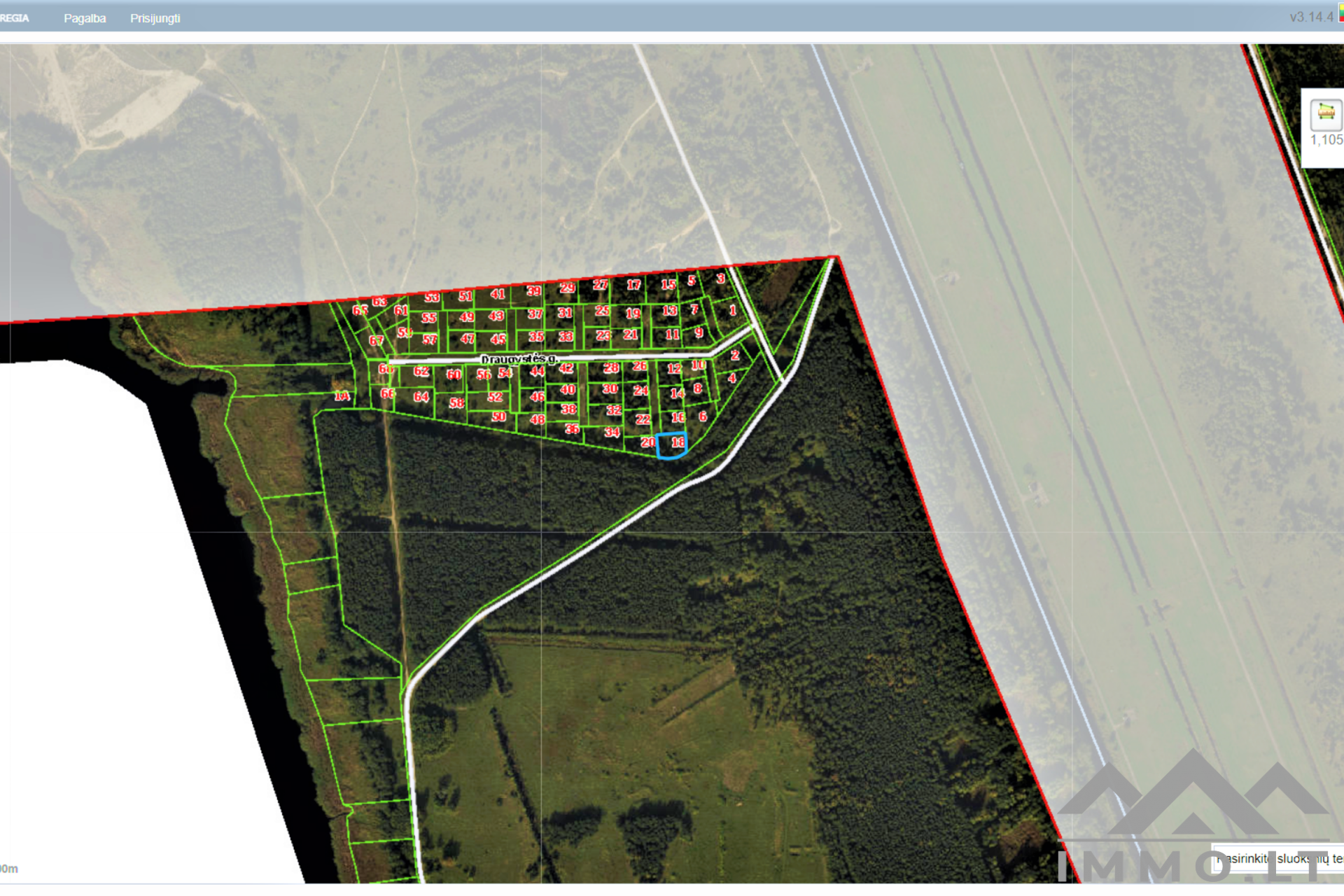The height and width of the screenshot is (896, 1344).
Task: Click parcel label 49
Action: pos(467,317)
